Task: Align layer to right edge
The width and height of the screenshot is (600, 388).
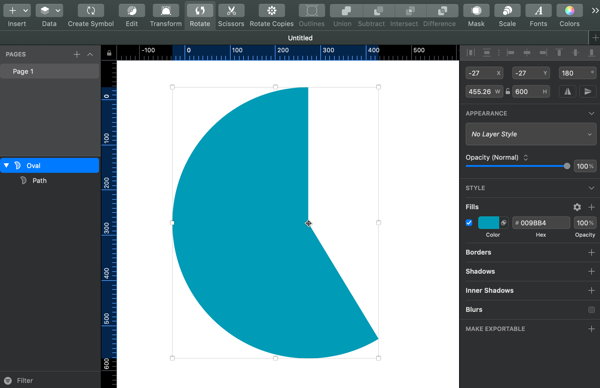Action: click(x=543, y=52)
